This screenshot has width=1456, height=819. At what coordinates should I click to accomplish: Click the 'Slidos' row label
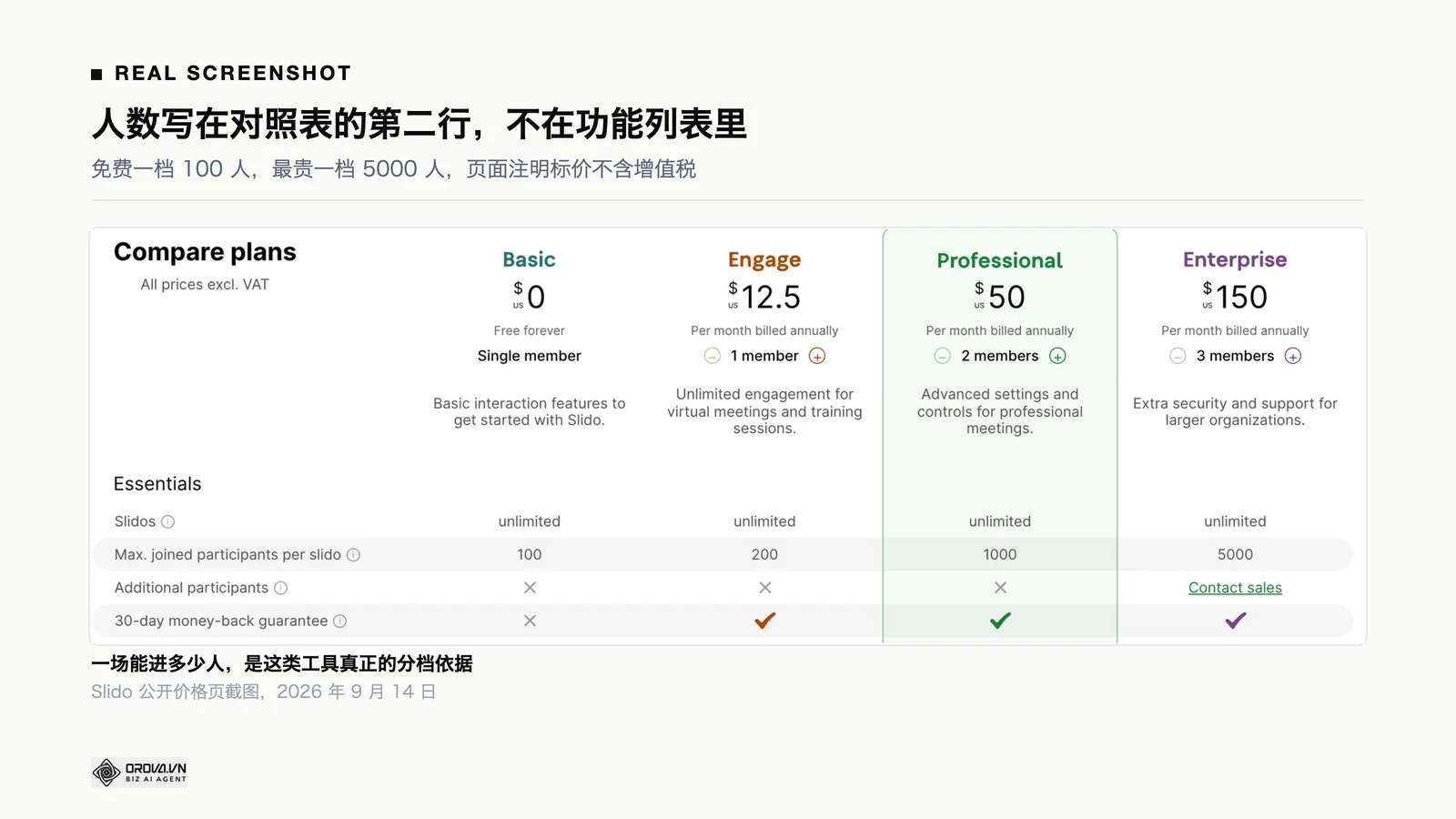135,521
